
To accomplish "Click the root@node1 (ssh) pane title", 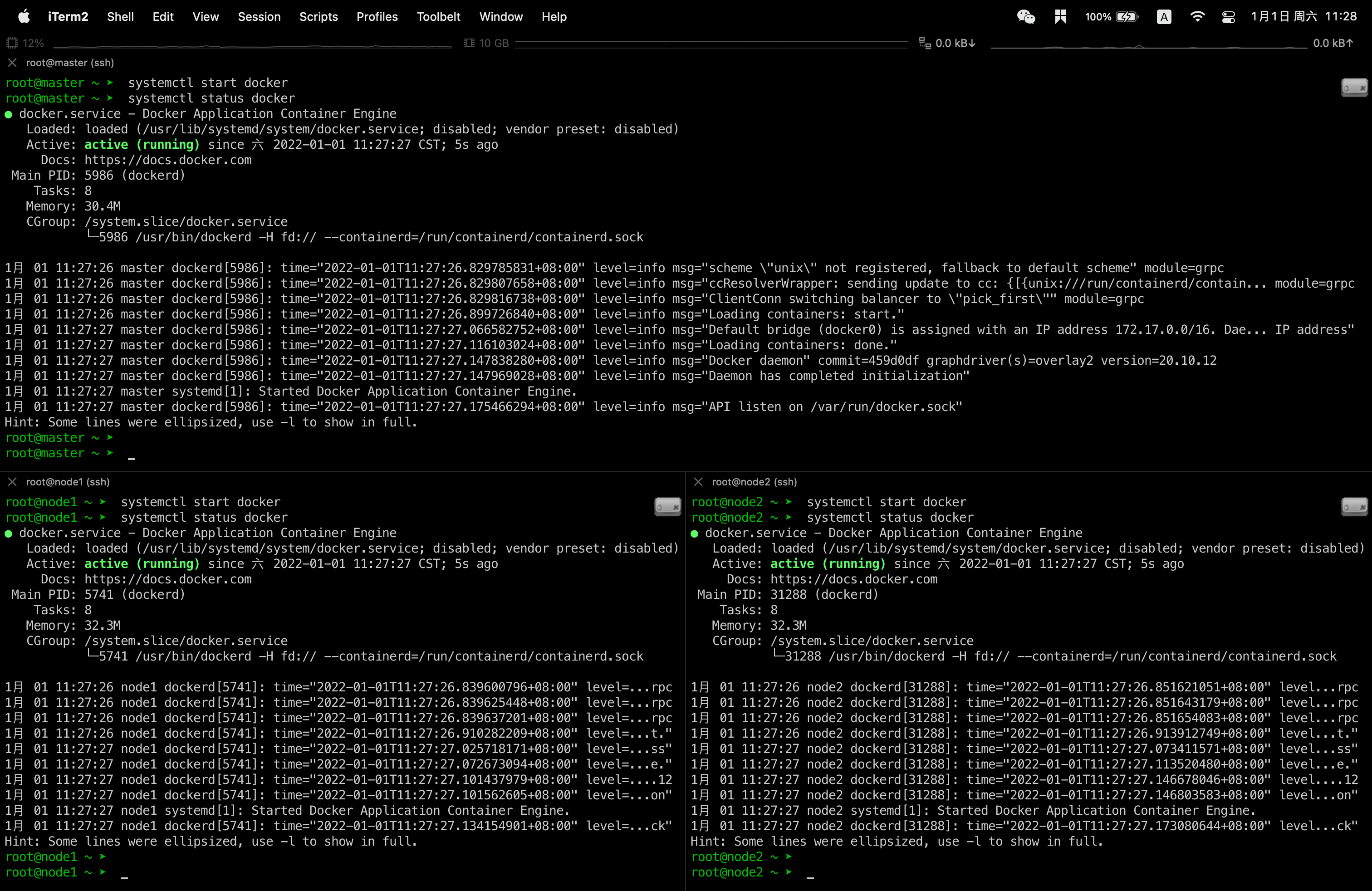I will (x=68, y=481).
